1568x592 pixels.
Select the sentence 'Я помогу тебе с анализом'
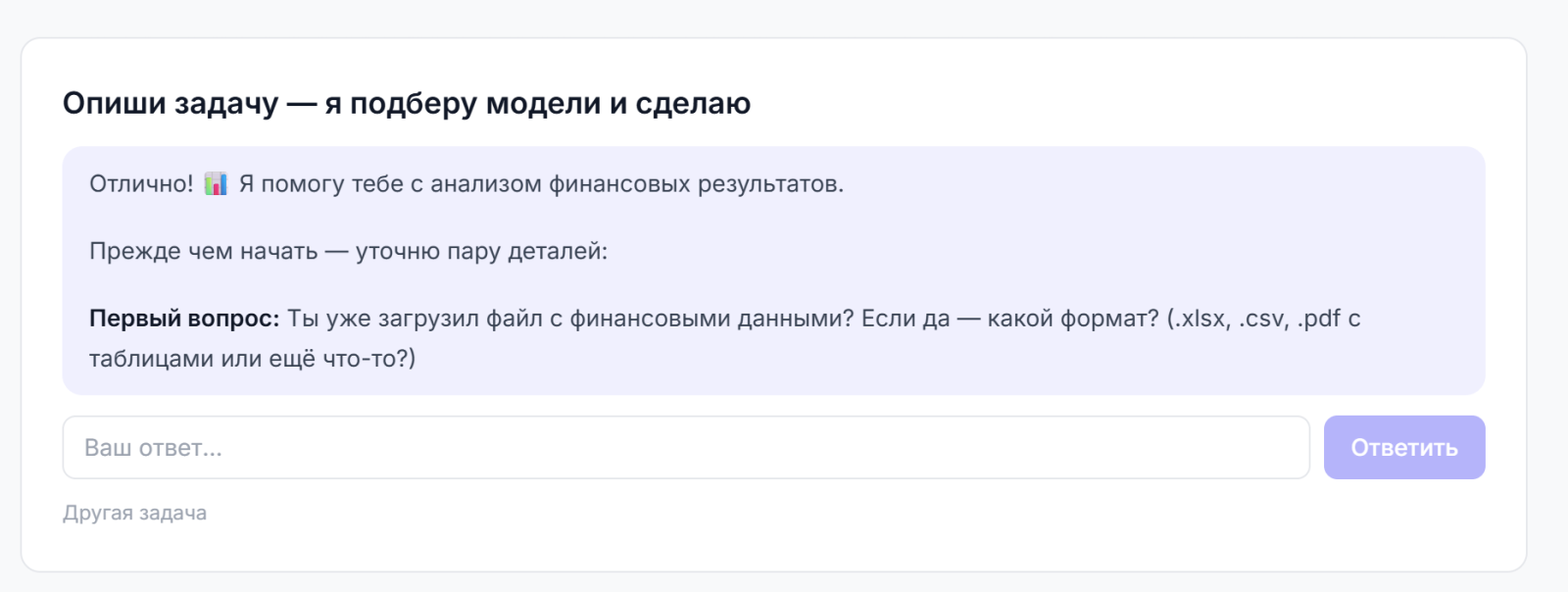tap(390, 184)
